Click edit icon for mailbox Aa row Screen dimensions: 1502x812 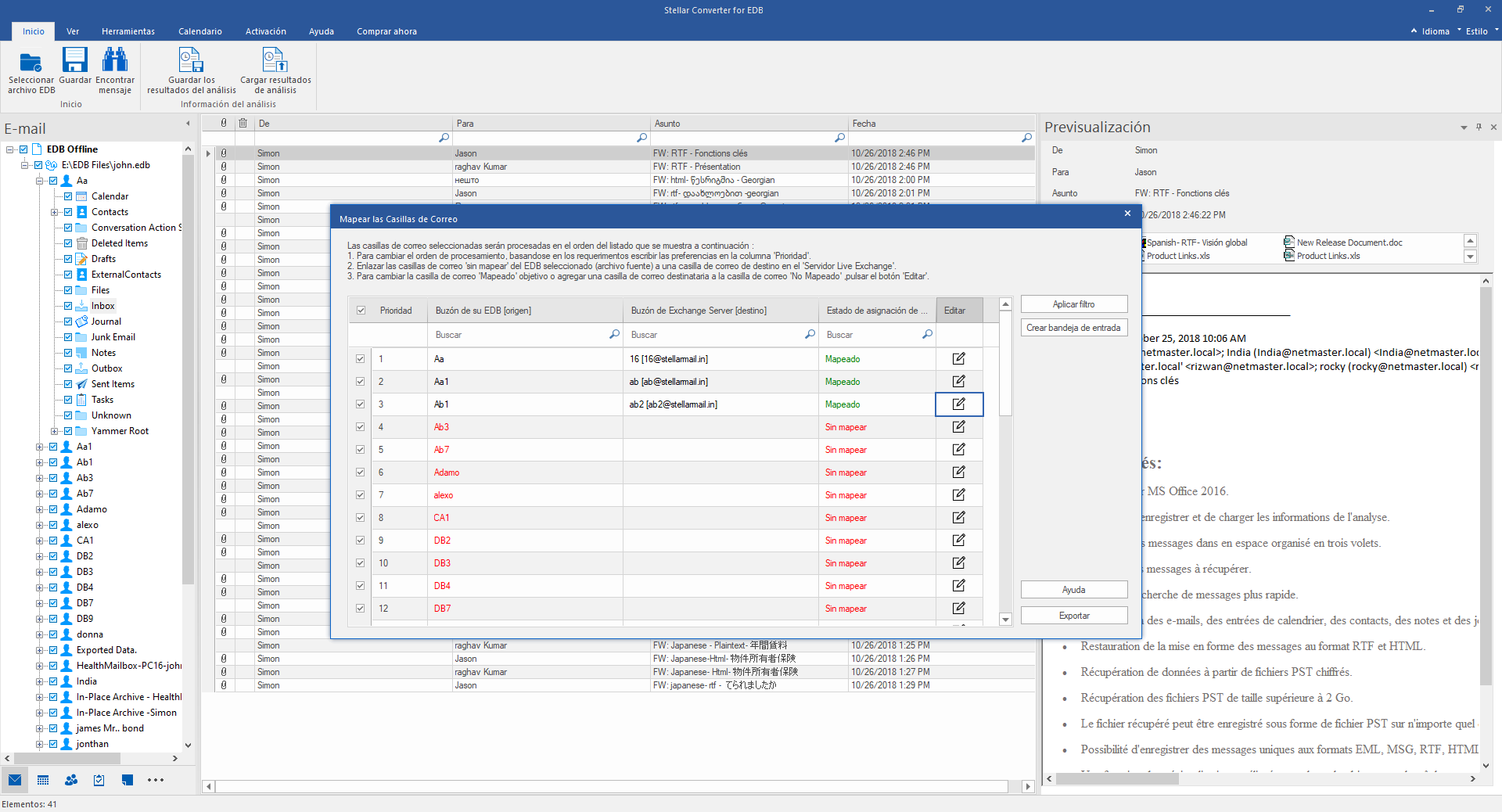[958, 359]
